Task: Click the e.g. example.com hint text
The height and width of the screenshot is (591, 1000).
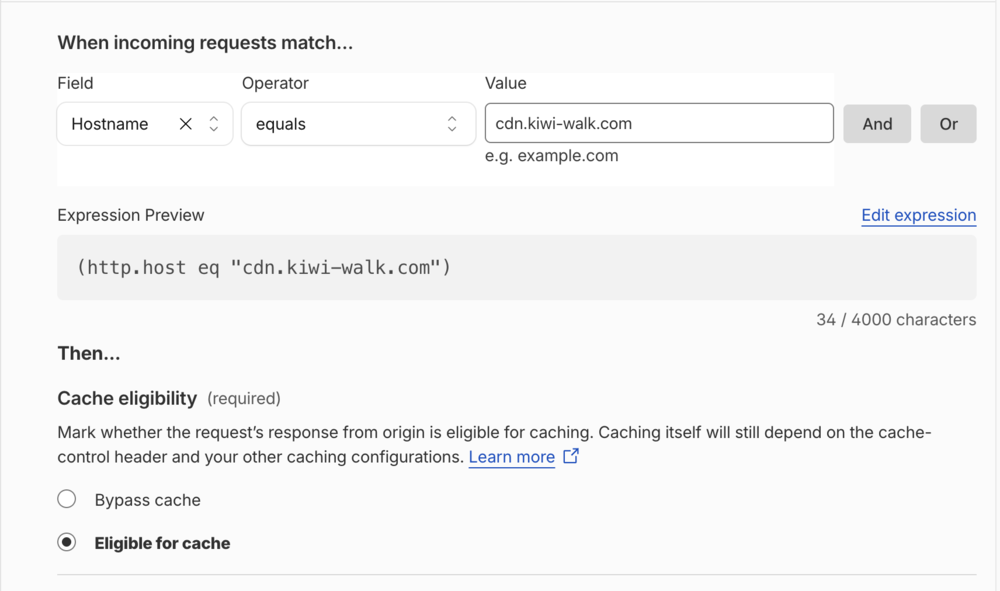Action: [552, 156]
